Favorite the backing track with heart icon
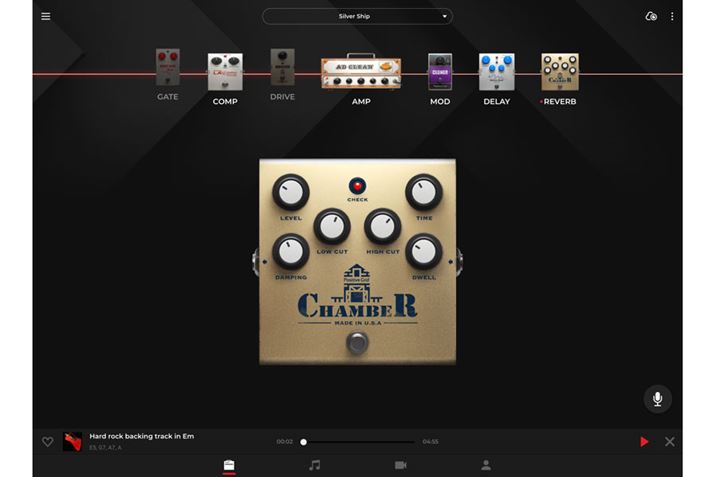 point(47,441)
